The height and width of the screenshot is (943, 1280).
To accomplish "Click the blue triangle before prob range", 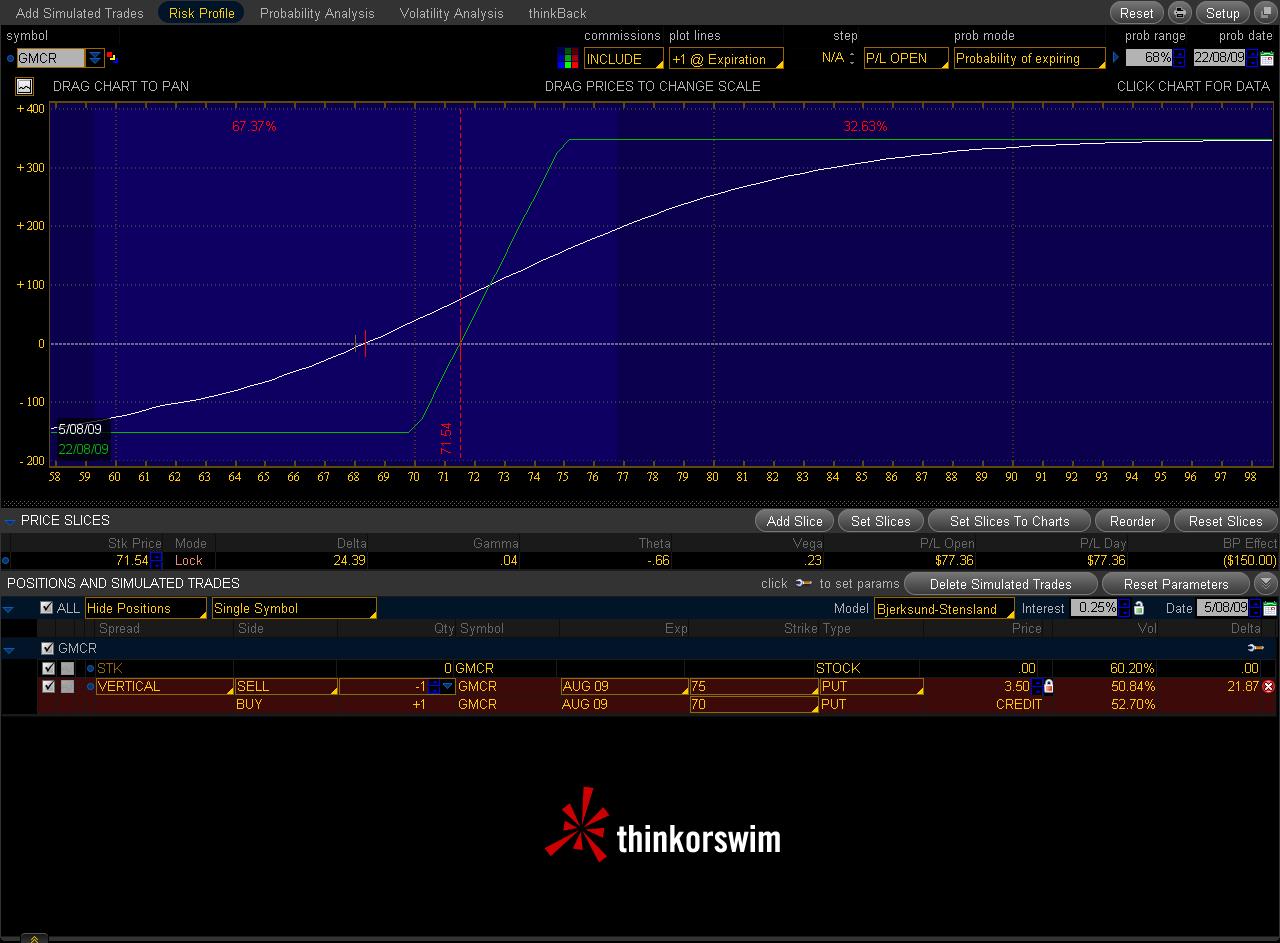I will click(x=1116, y=58).
